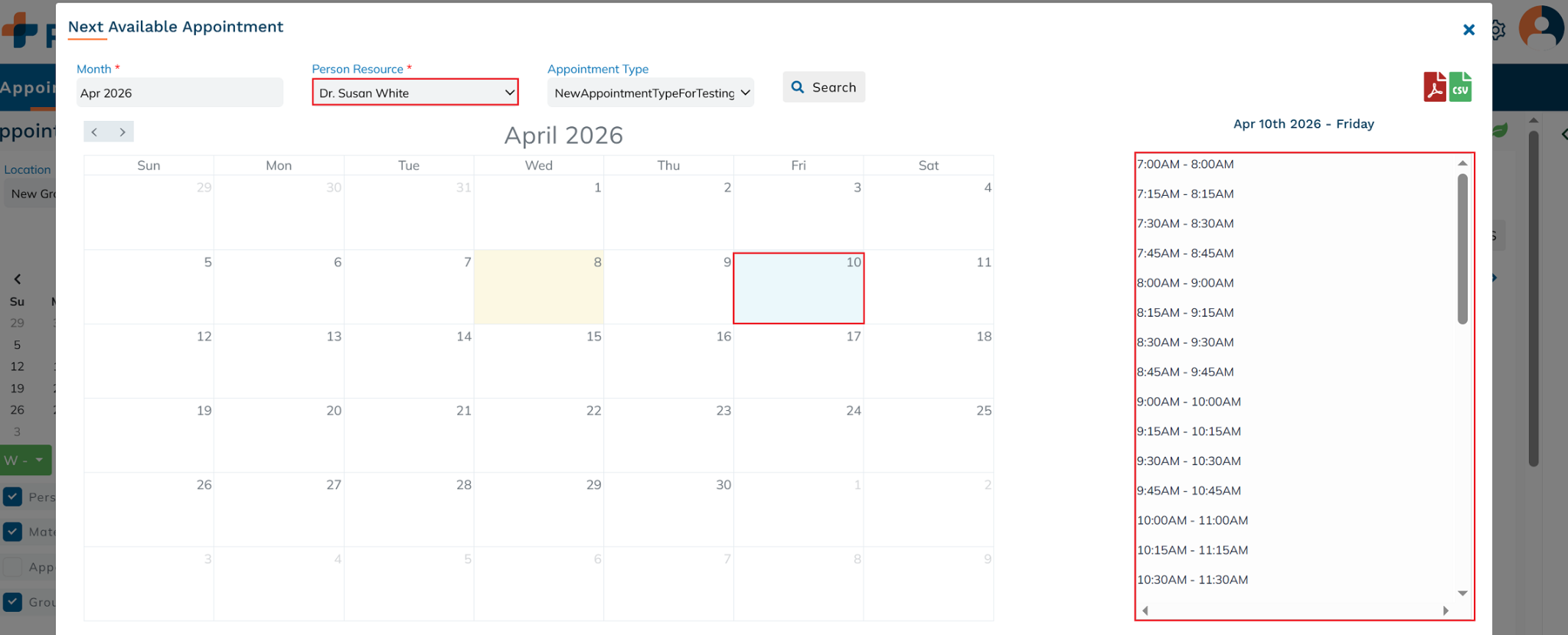Click the user profile avatar icon

pos(1540,28)
